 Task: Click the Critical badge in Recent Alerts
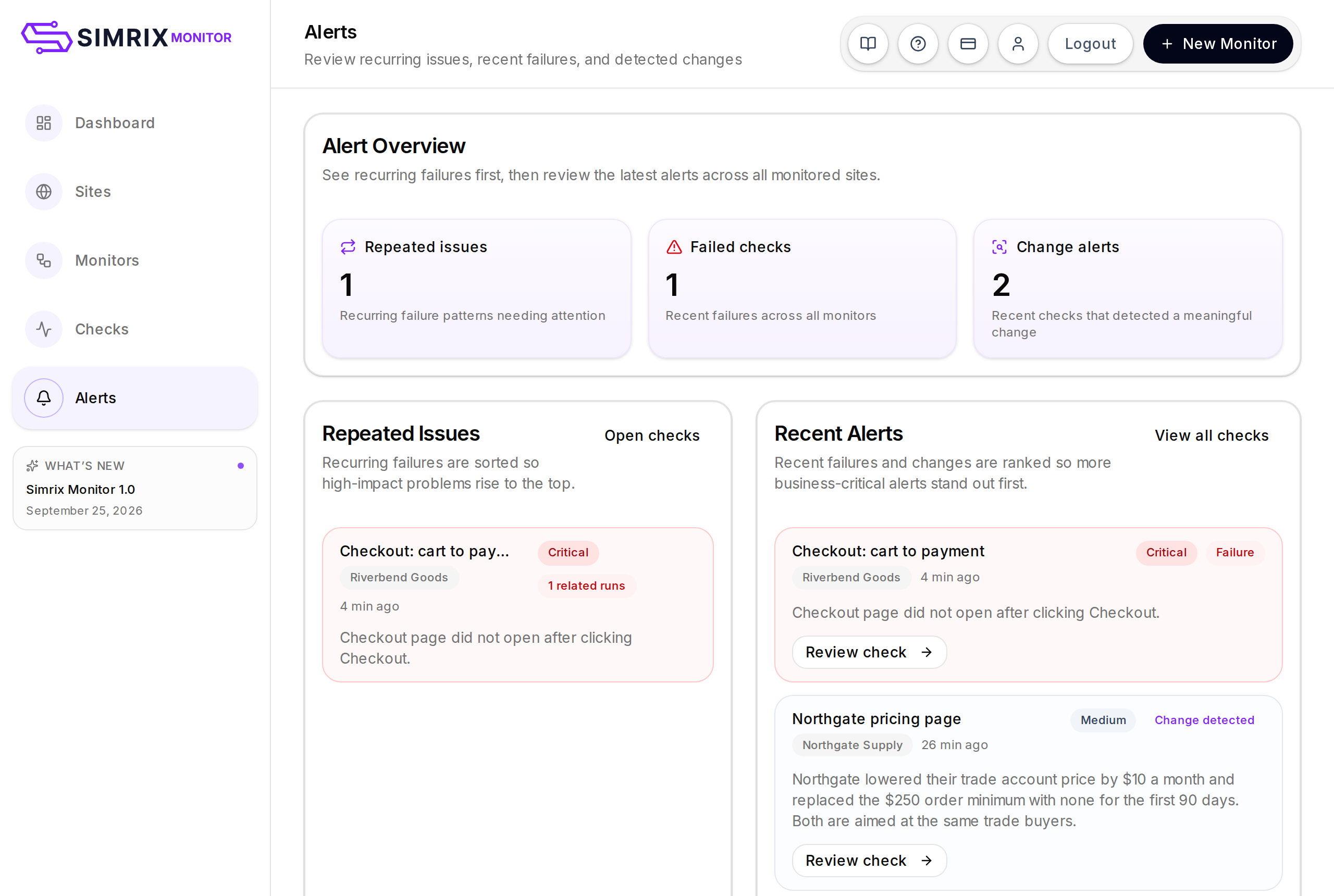tap(1166, 553)
